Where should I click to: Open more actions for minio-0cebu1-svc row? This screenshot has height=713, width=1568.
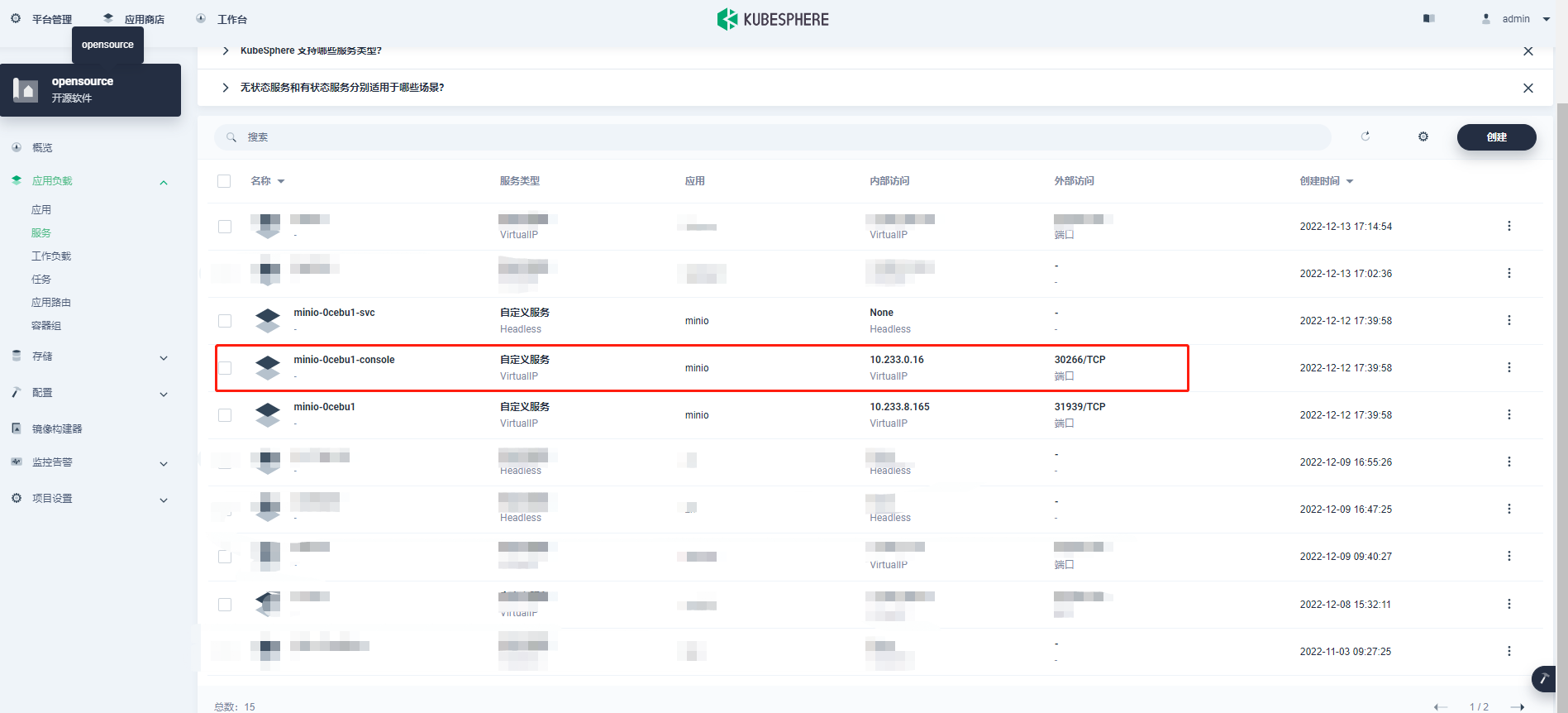pyautogui.click(x=1509, y=320)
